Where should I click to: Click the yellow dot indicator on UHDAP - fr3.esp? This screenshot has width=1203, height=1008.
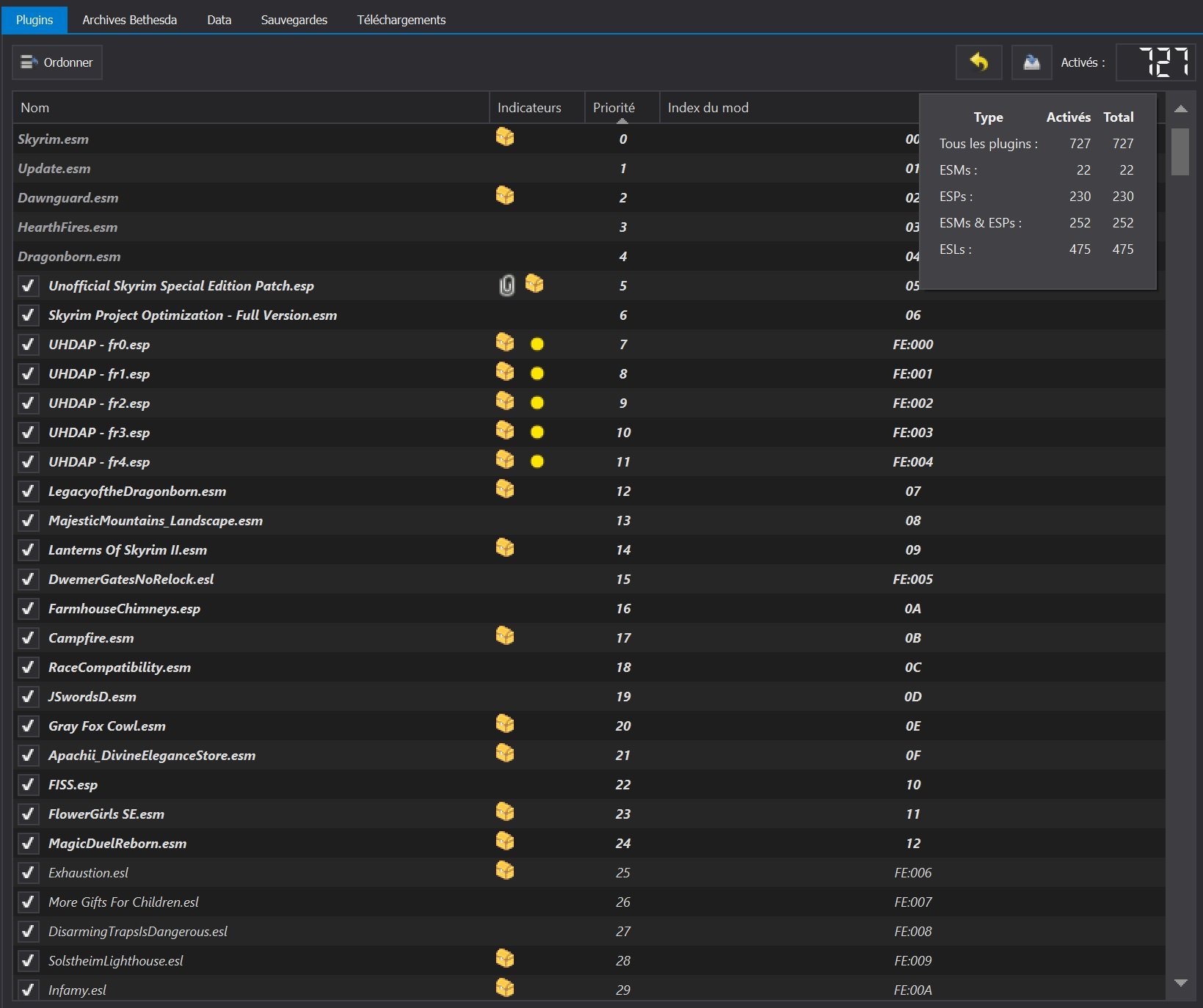coord(537,432)
